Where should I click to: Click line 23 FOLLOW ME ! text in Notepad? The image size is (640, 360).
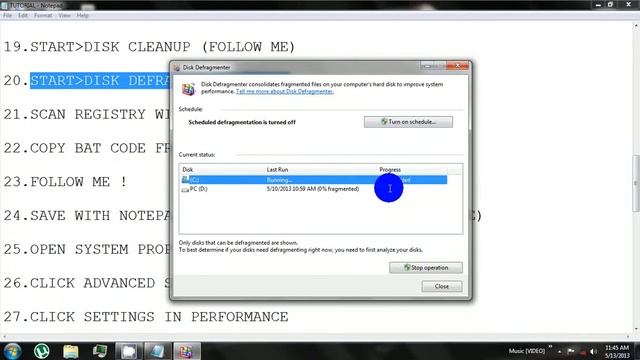tap(78, 182)
